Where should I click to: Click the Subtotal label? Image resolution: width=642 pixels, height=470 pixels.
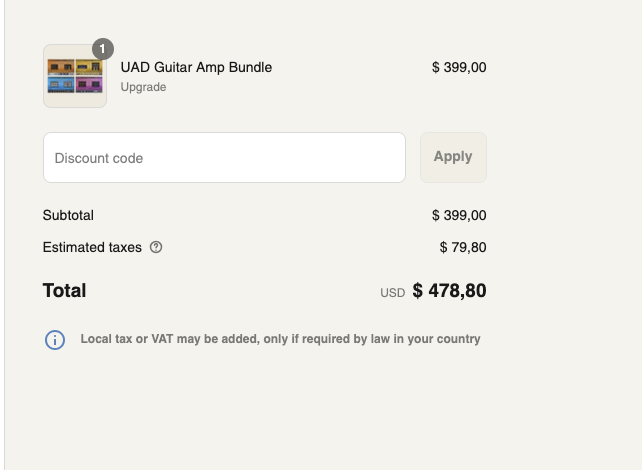pyautogui.click(x=68, y=215)
